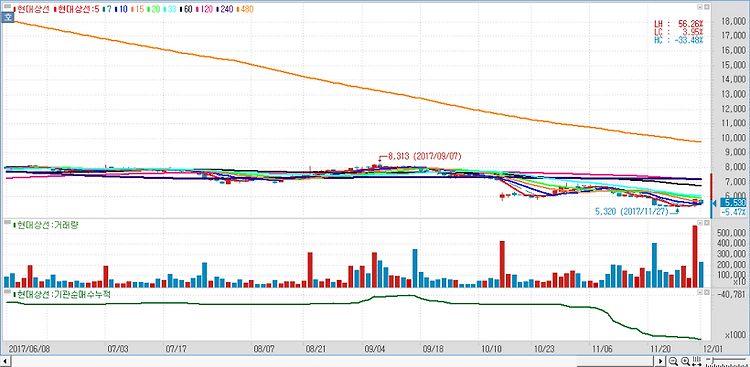Click the zoom in magnifier icon
This screenshot has width=750, height=367.
click(x=685, y=361)
